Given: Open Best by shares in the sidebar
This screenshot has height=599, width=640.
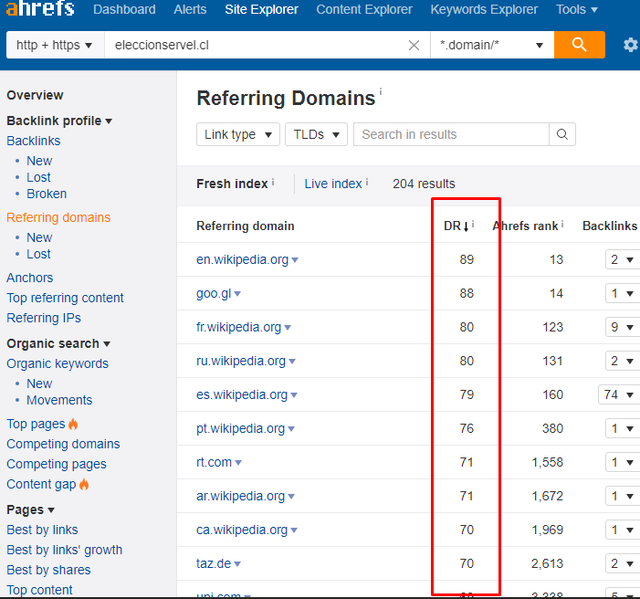Looking at the screenshot, I should click(x=49, y=570).
